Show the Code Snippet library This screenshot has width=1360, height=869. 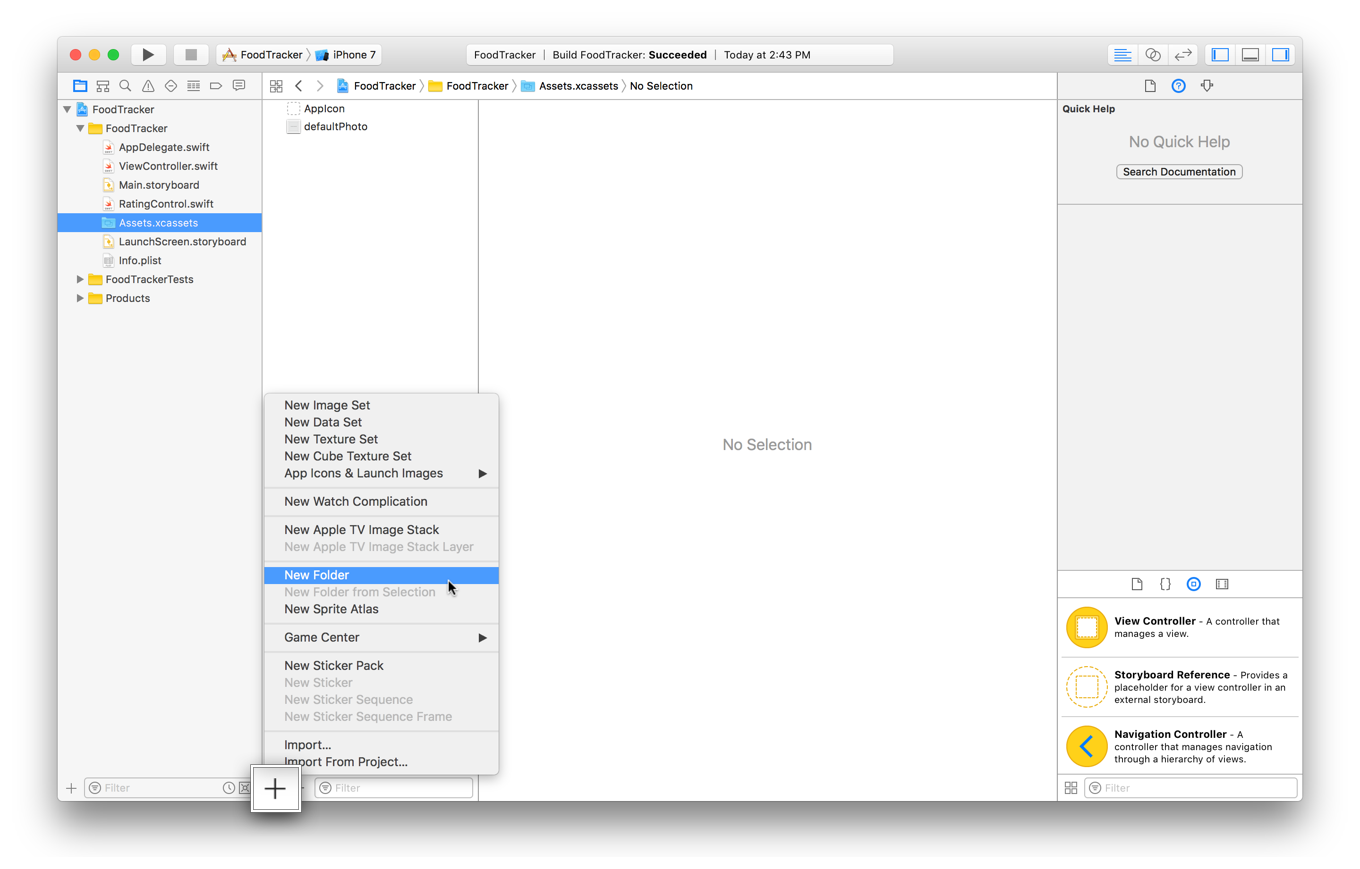pyautogui.click(x=1165, y=584)
